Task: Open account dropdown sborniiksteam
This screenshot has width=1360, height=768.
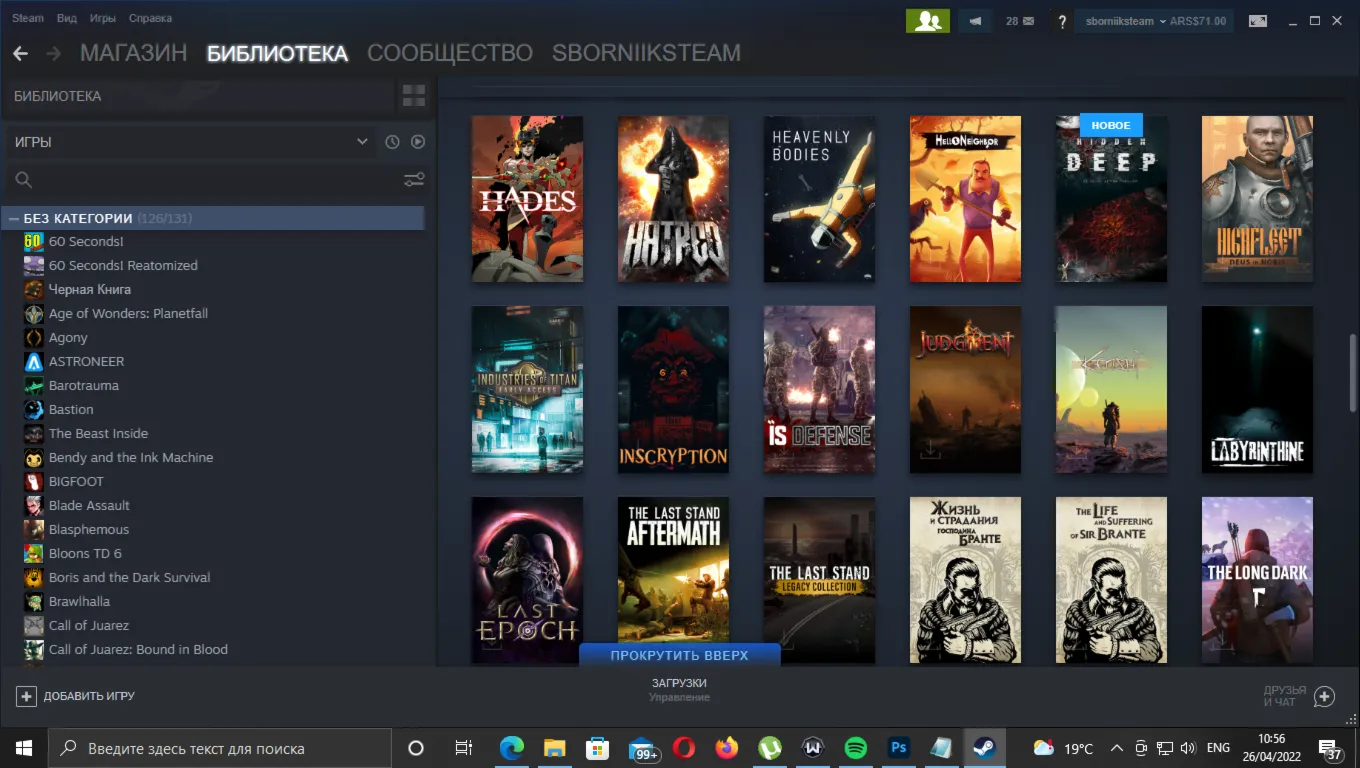Action: (x=1154, y=21)
